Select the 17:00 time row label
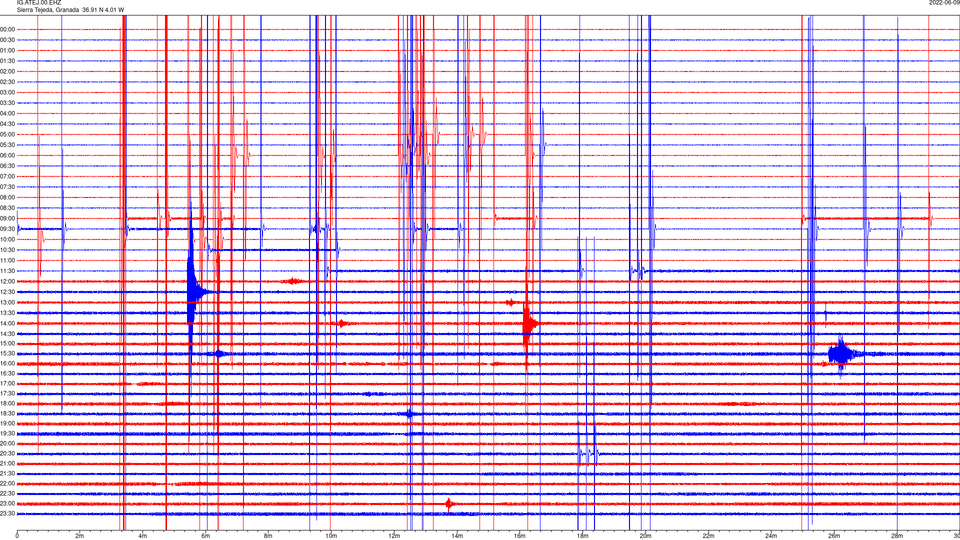960x540 pixels. [8, 384]
